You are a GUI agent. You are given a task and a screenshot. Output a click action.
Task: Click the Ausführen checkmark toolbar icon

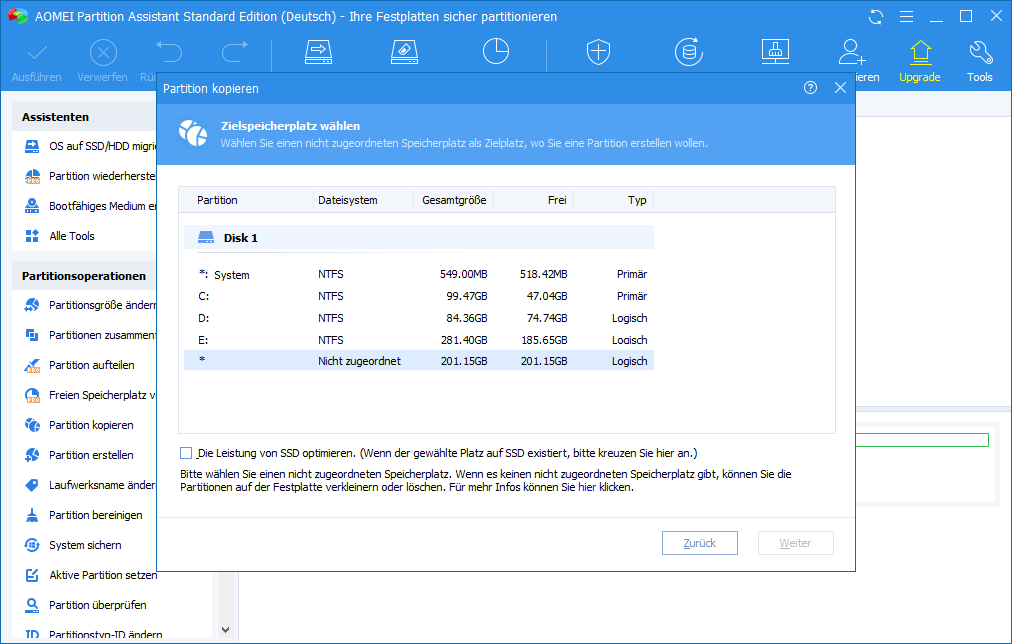click(x=37, y=52)
